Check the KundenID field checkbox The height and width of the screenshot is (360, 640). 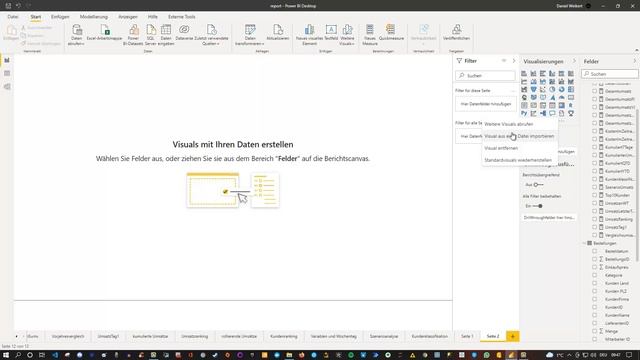[x=595, y=307]
